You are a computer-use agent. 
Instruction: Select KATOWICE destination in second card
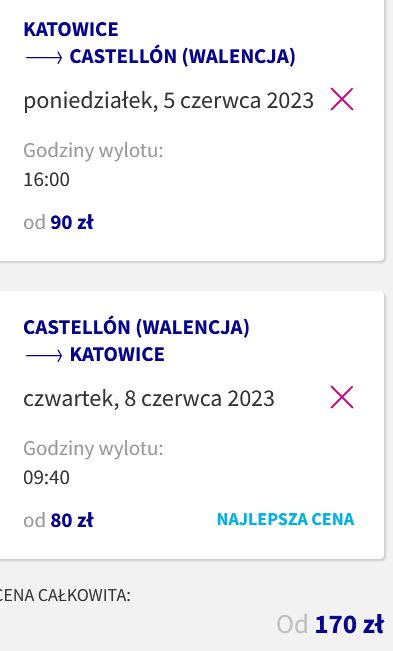(117, 355)
